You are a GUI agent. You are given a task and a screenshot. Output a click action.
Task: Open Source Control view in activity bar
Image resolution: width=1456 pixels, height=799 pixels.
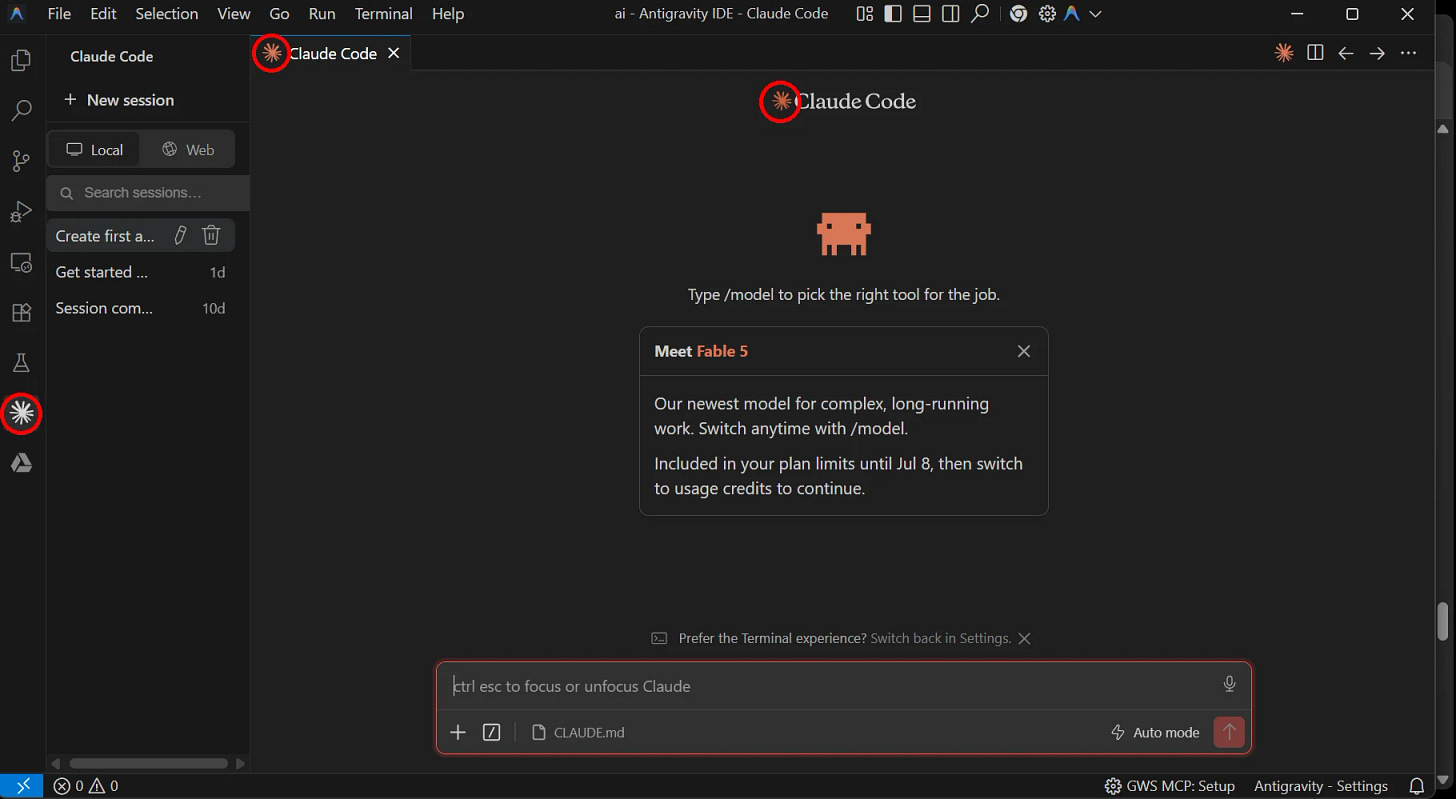coord(21,160)
